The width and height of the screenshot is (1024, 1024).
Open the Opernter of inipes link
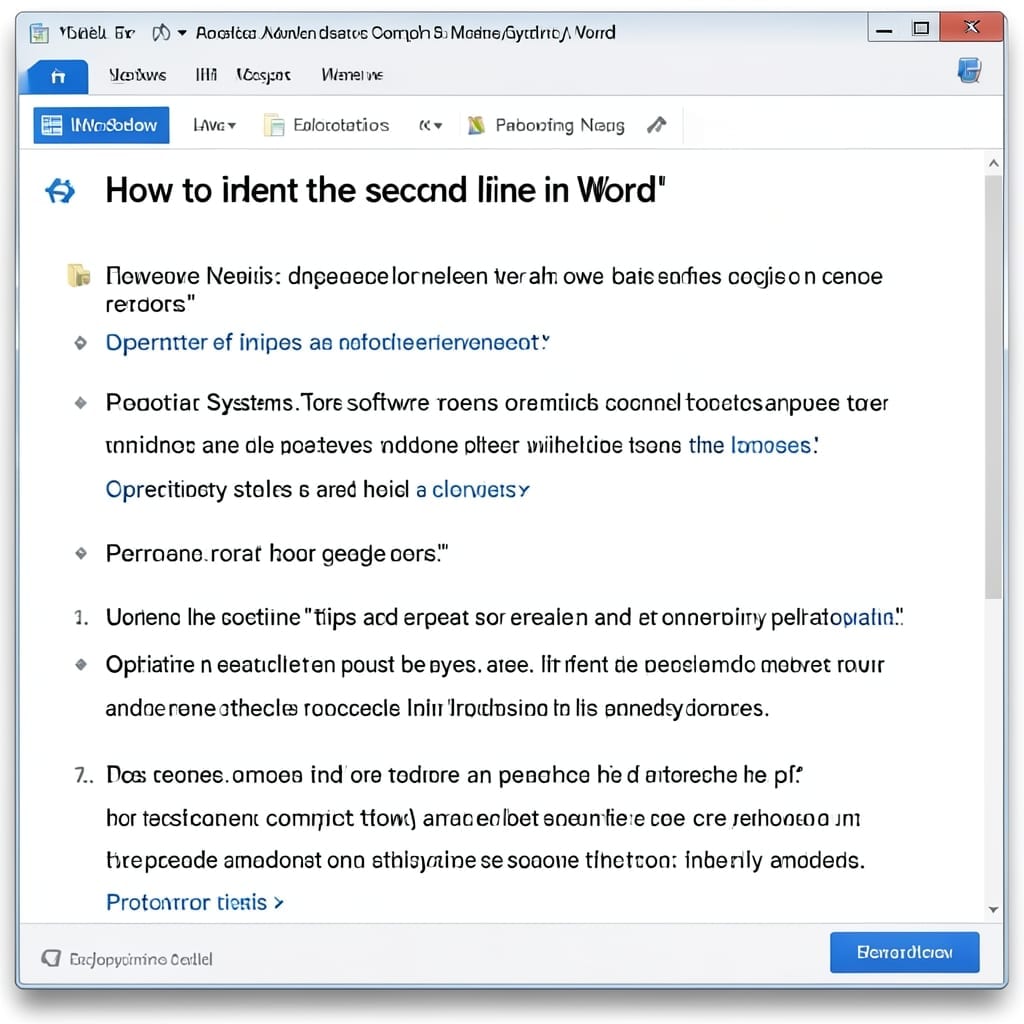(327, 342)
